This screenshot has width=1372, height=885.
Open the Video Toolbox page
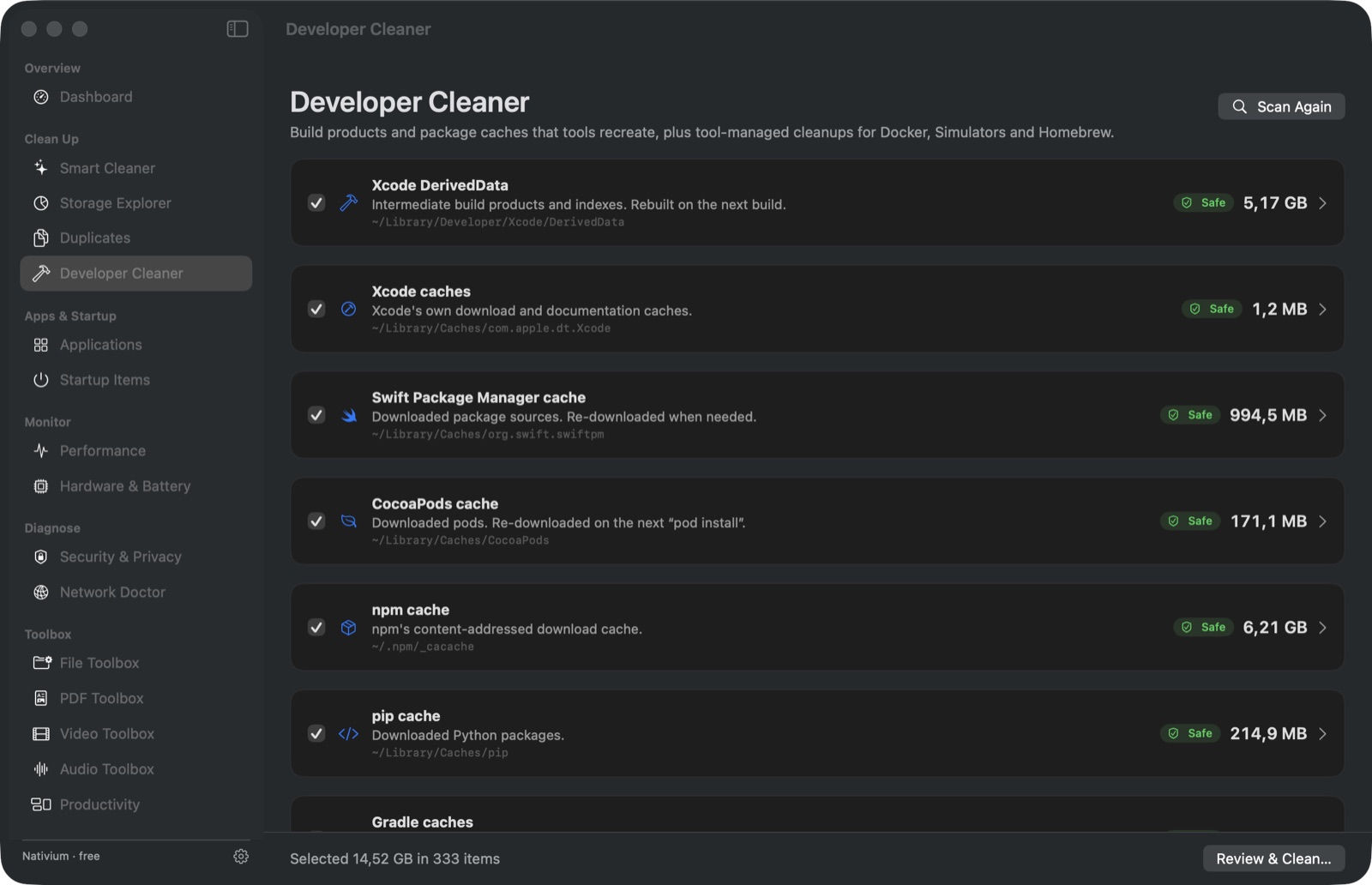tap(136, 734)
